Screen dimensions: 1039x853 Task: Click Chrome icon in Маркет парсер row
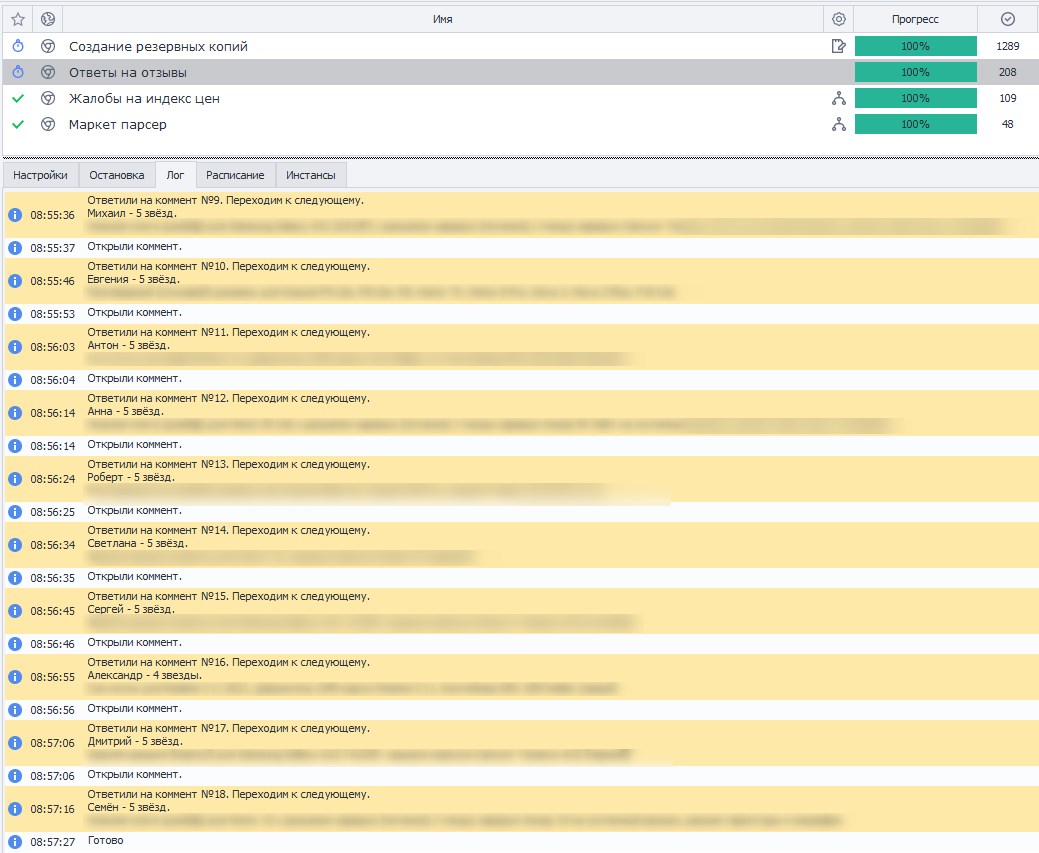[x=48, y=124]
